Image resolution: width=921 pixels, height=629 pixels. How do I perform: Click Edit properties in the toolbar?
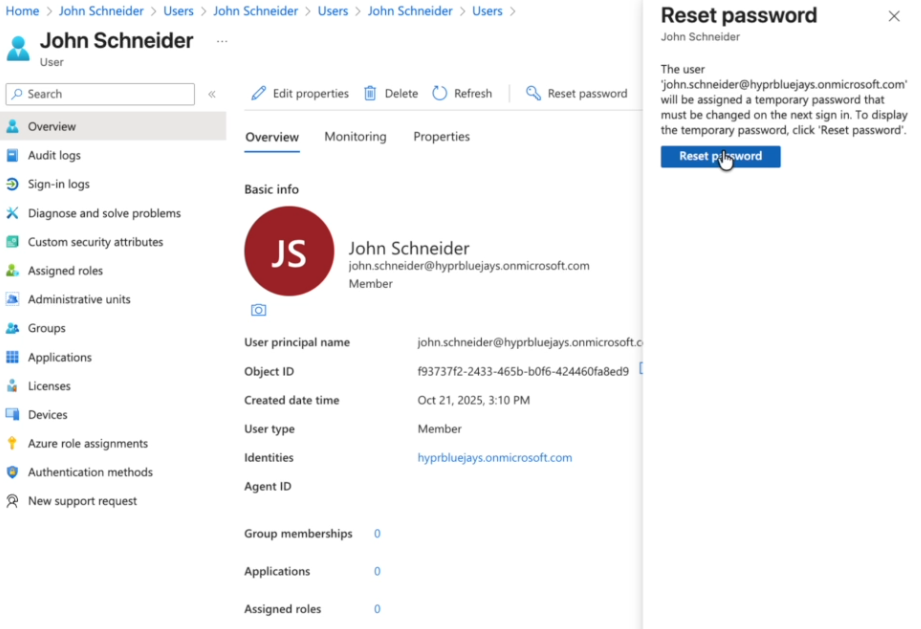[300, 93]
